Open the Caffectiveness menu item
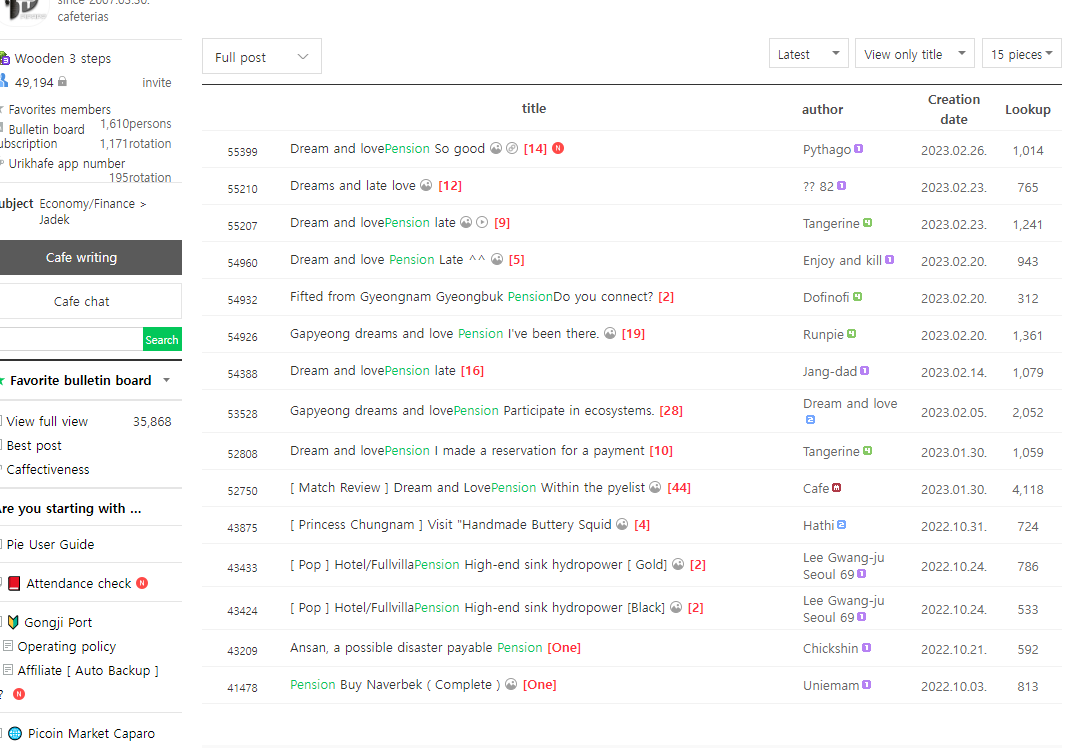The image size is (1091, 748). point(48,469)
